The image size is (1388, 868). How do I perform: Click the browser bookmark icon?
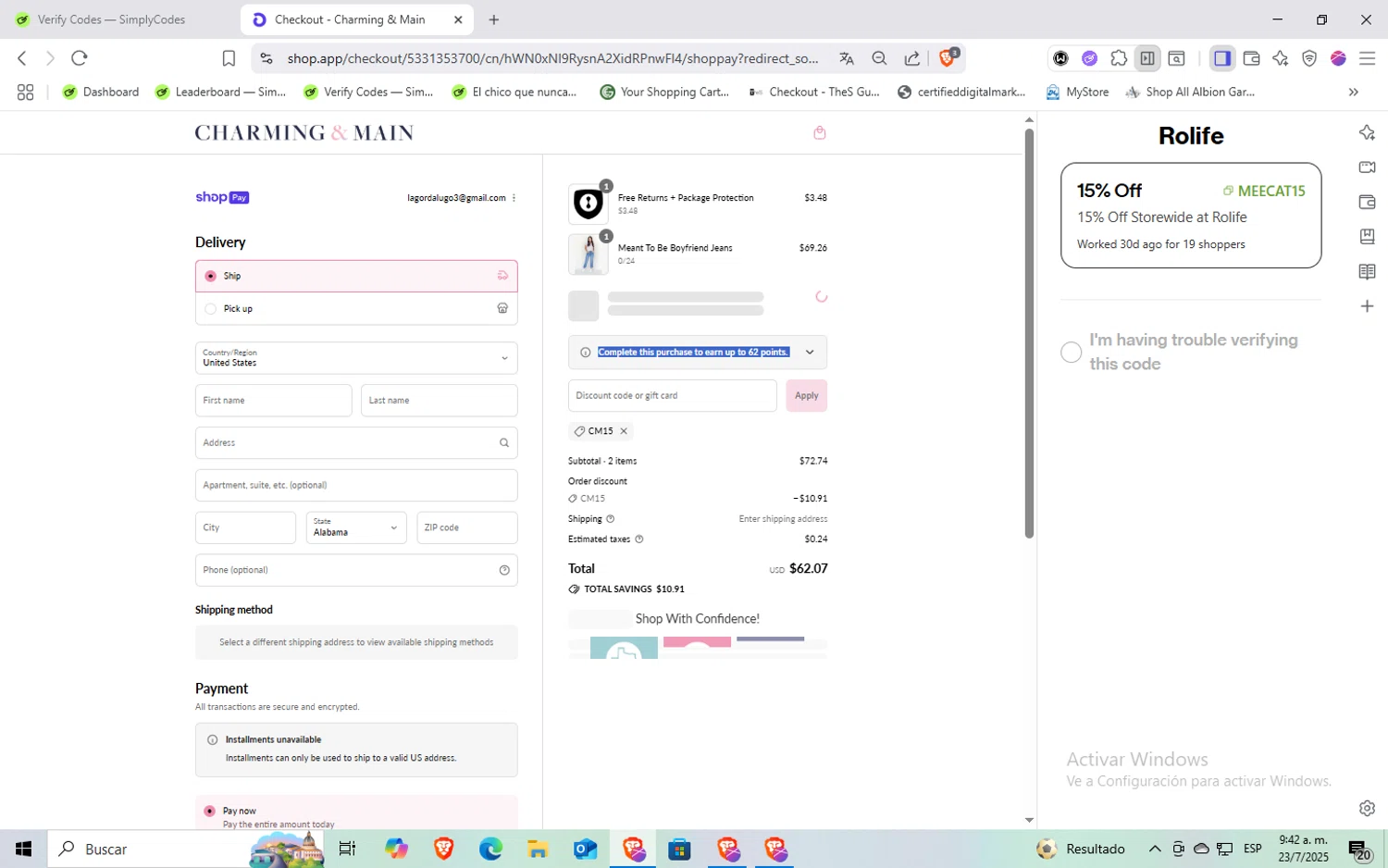click(229, 58)
